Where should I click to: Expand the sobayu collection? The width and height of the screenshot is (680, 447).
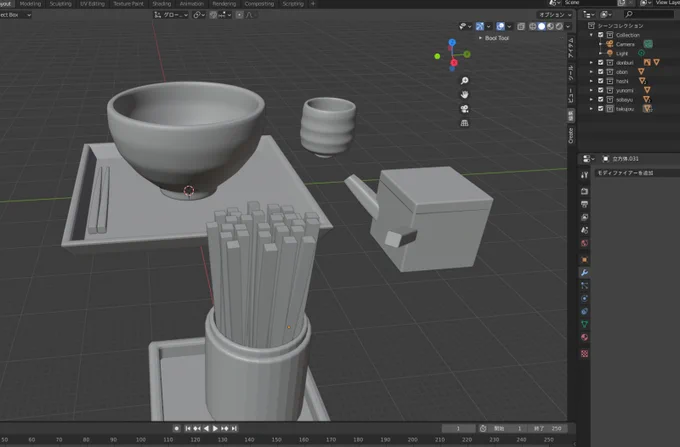591,99
